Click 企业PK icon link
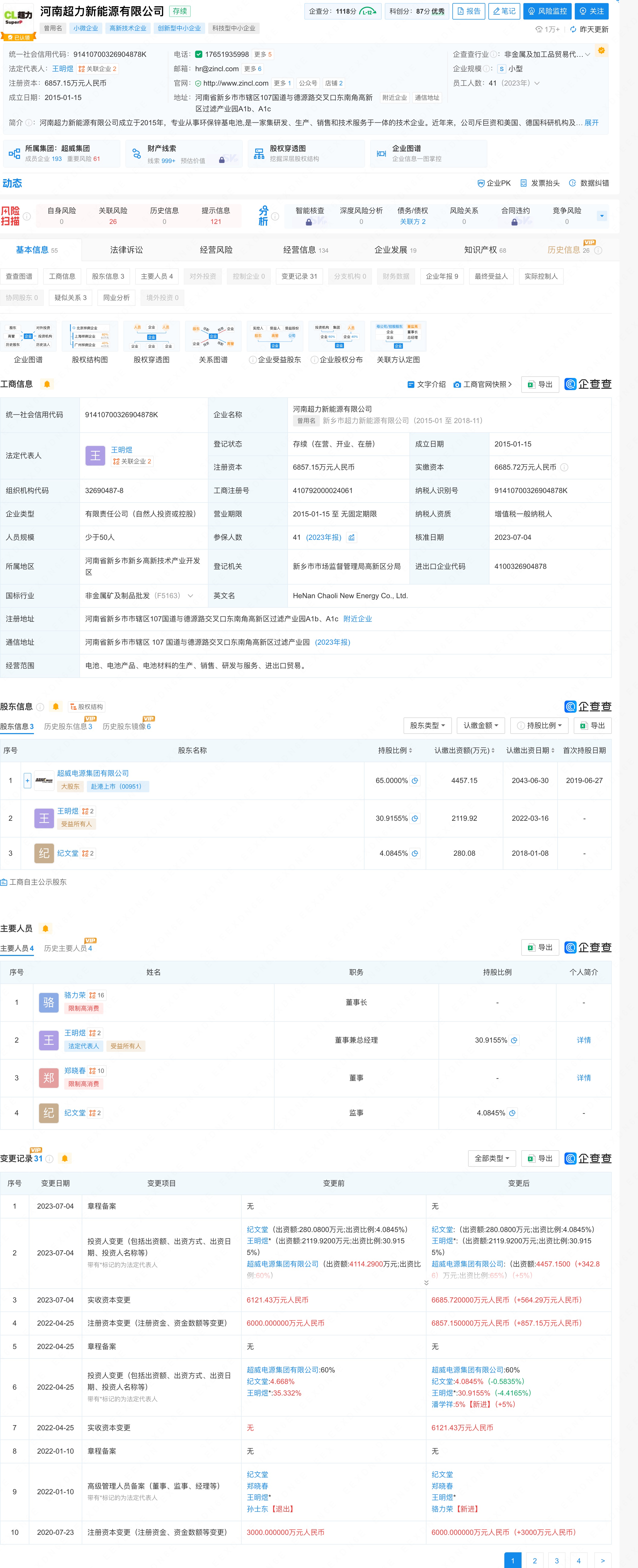Viewport: 638px width, 1568px height. click(494, 183)
